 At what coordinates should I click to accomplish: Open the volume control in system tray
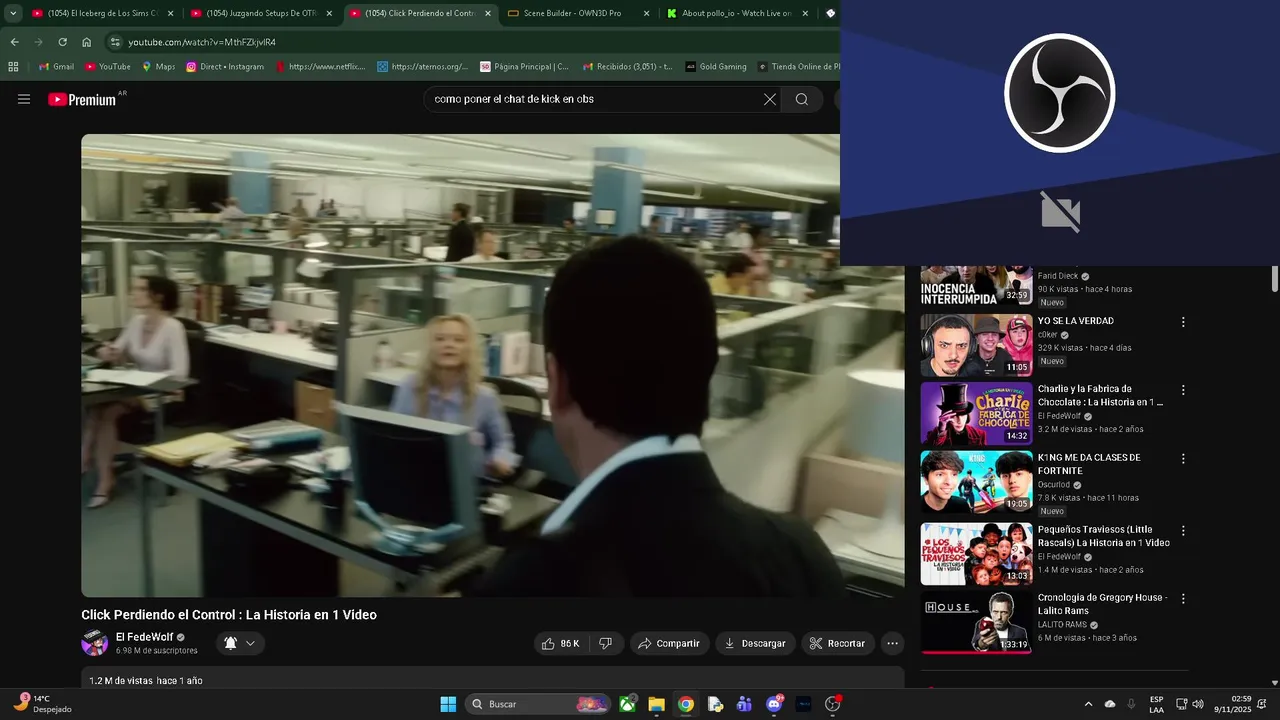click(1198, 704)
